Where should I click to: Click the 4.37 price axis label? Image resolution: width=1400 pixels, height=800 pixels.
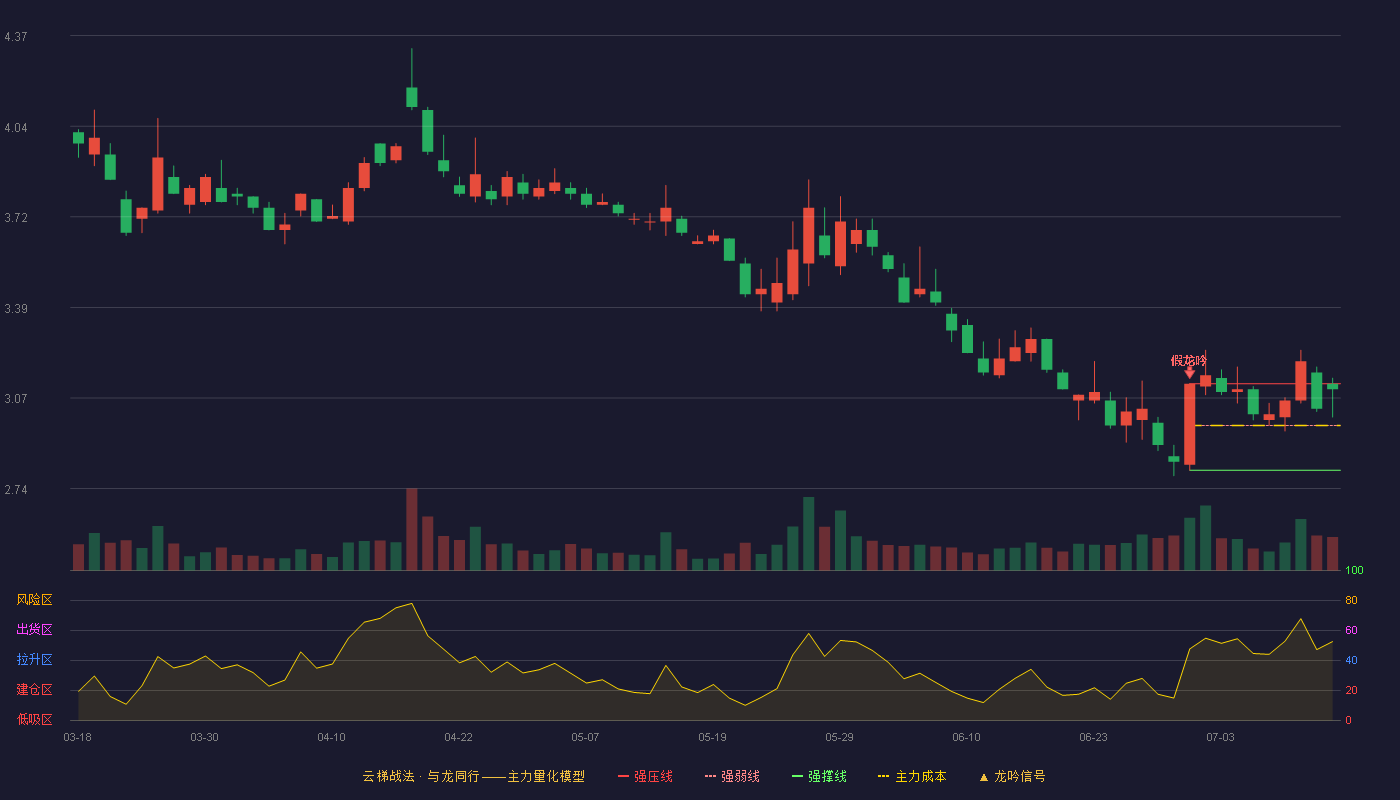click(x=16, y=37)
